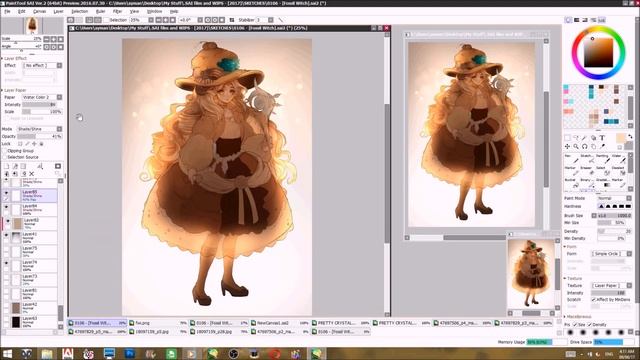Select Layer63 in the layers list
The width and height of the screenshot is (640, 360).
pos(30,322)
